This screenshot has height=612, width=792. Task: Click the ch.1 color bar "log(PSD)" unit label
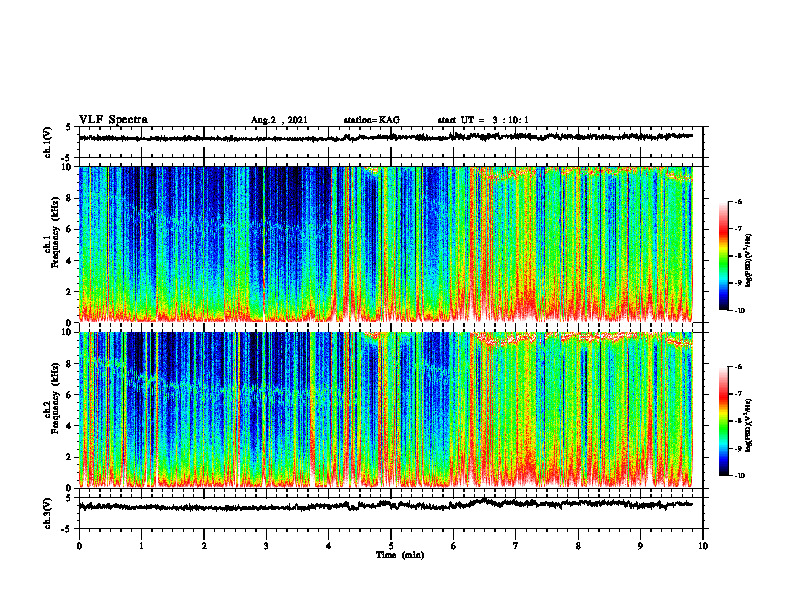[749, 261]
